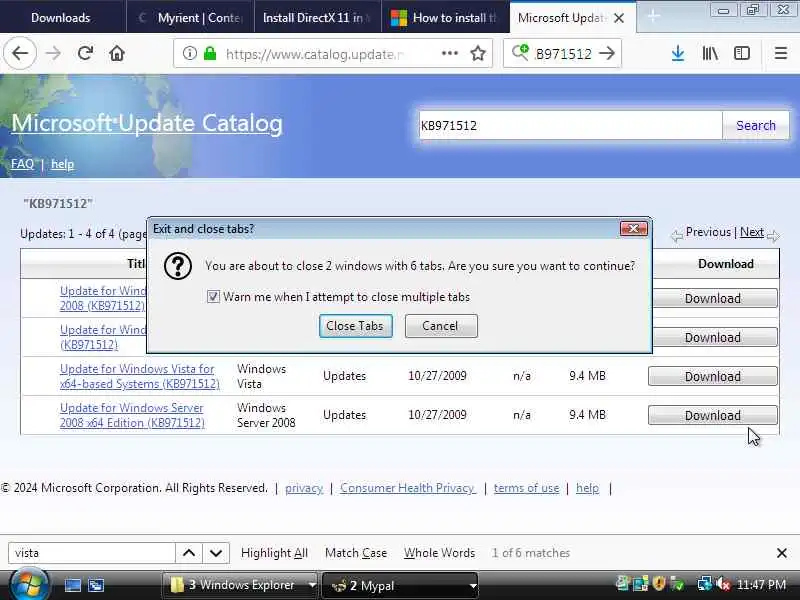Click the browser Back arrow button
800x600 pixels.
(20, 53)
